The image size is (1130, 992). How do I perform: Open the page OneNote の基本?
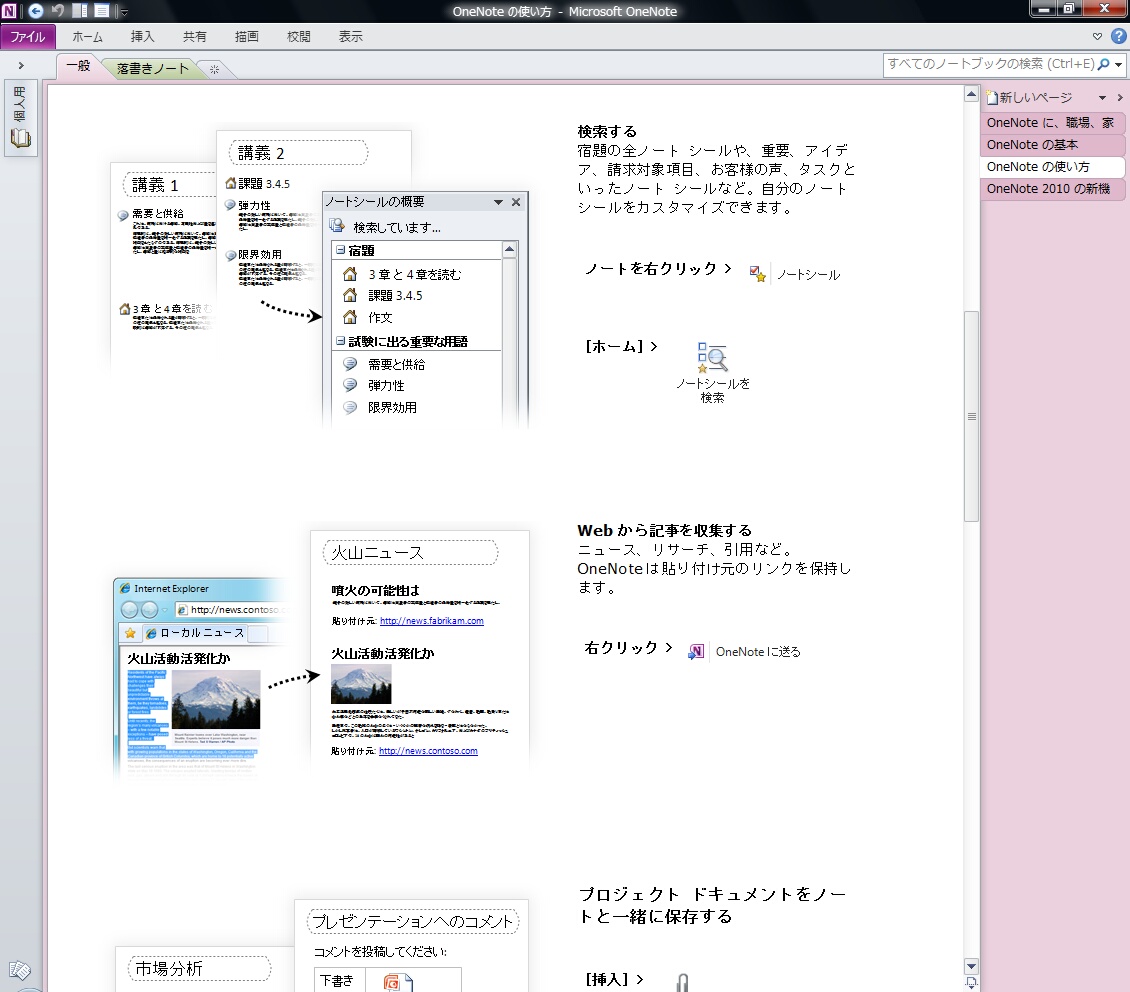click(1051, 145)
